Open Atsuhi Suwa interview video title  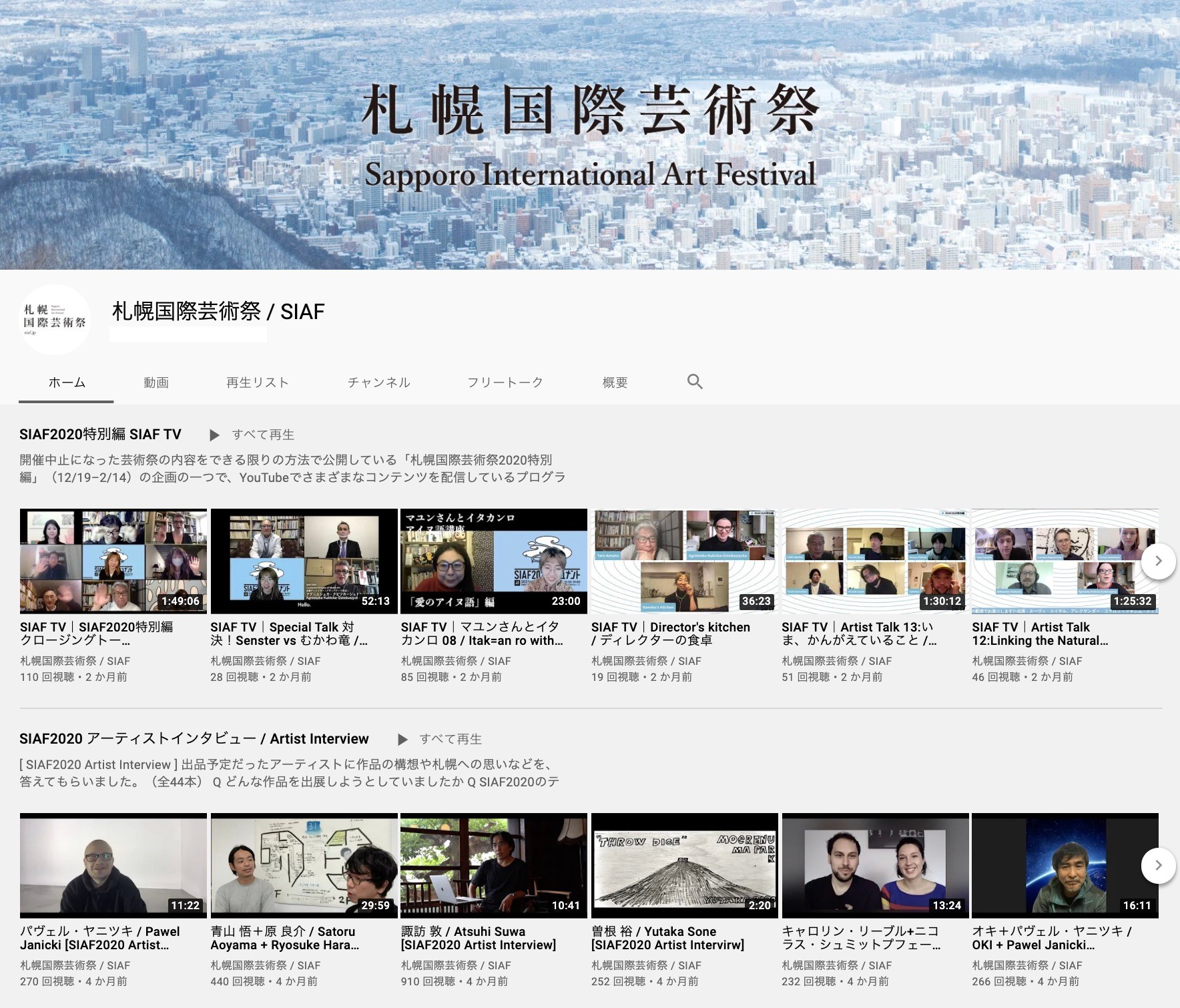(478, 938)
